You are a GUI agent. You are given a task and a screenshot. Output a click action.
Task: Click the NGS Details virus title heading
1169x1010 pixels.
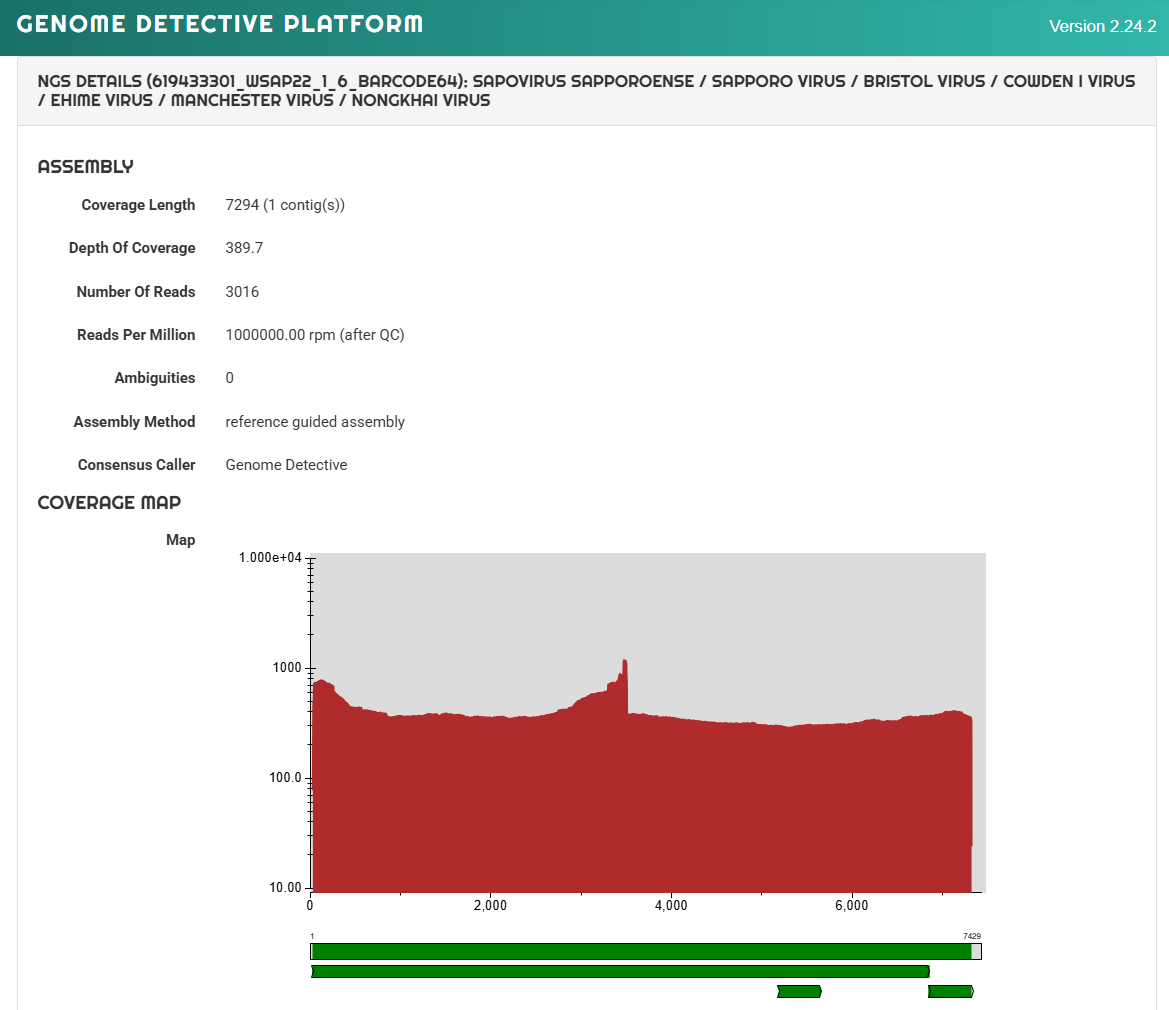point(586,91)
